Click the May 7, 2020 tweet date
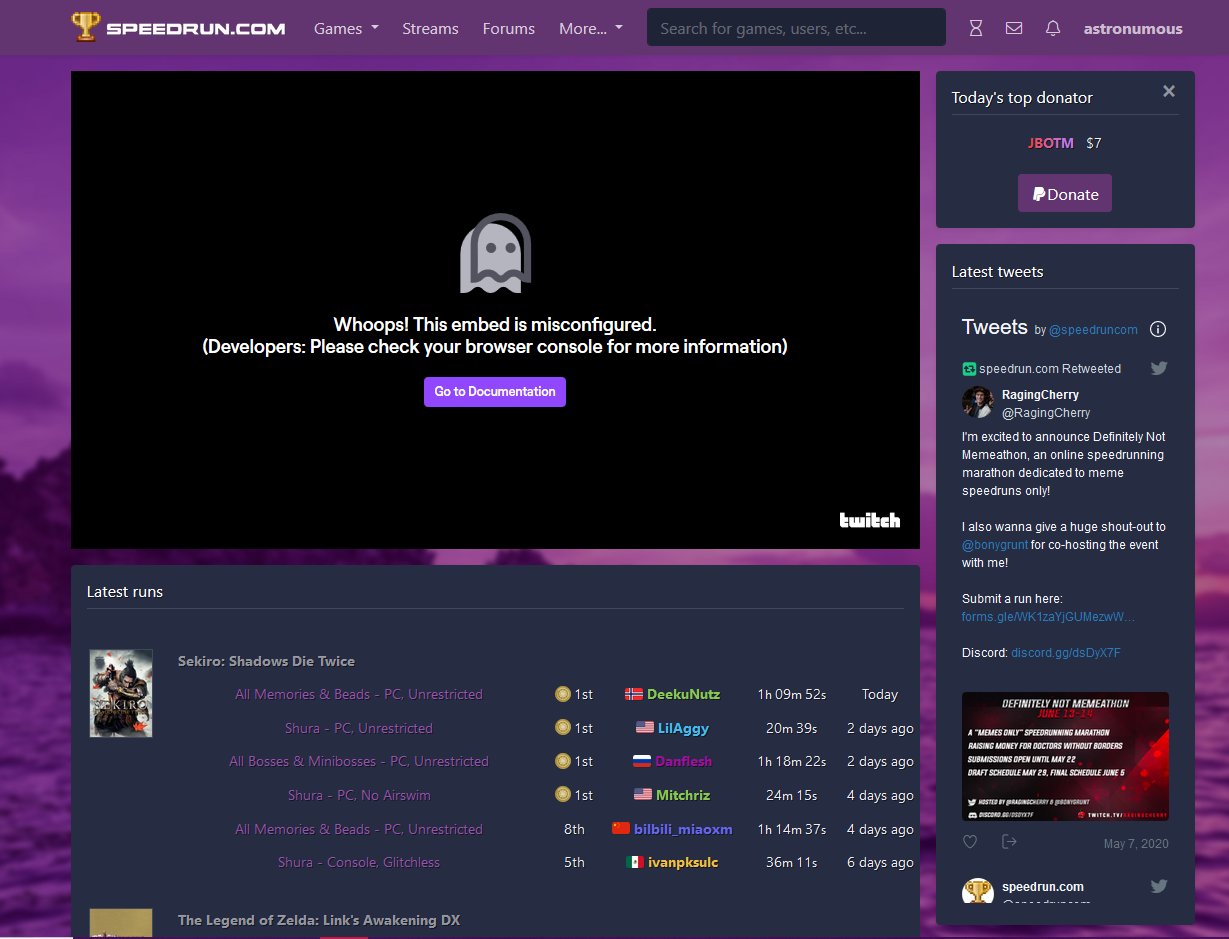 point(1136,844)
